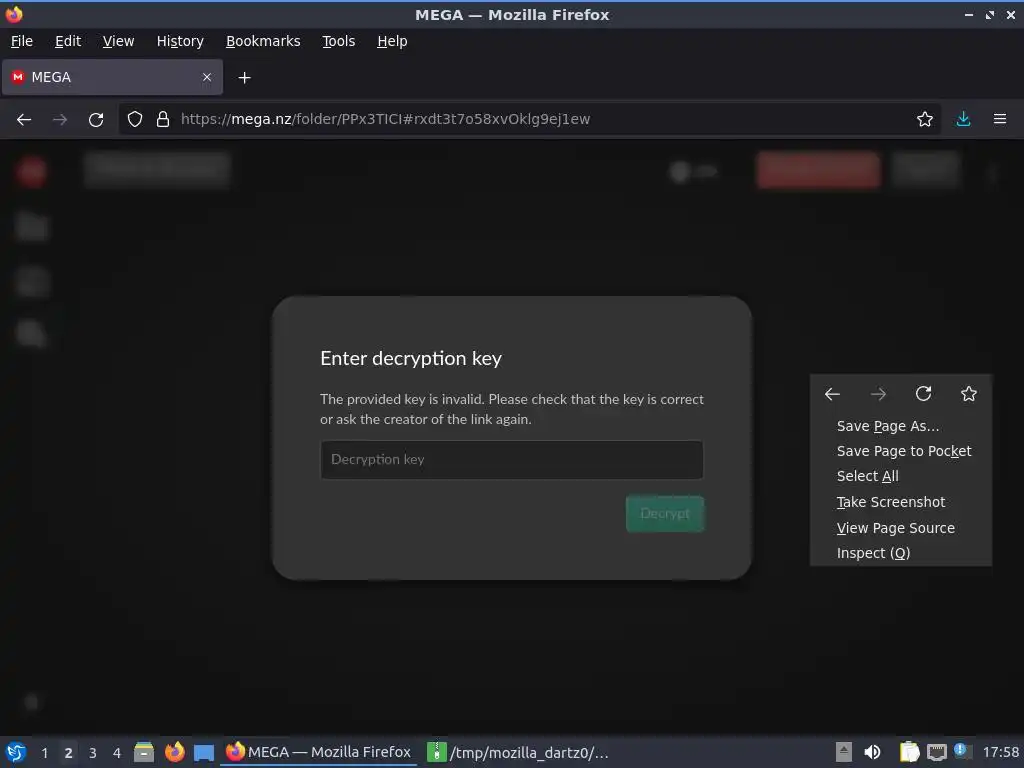Screen dimensions: 1024x768
Task: Open the file manager taskbar launcher
Action: pos(144,752)
